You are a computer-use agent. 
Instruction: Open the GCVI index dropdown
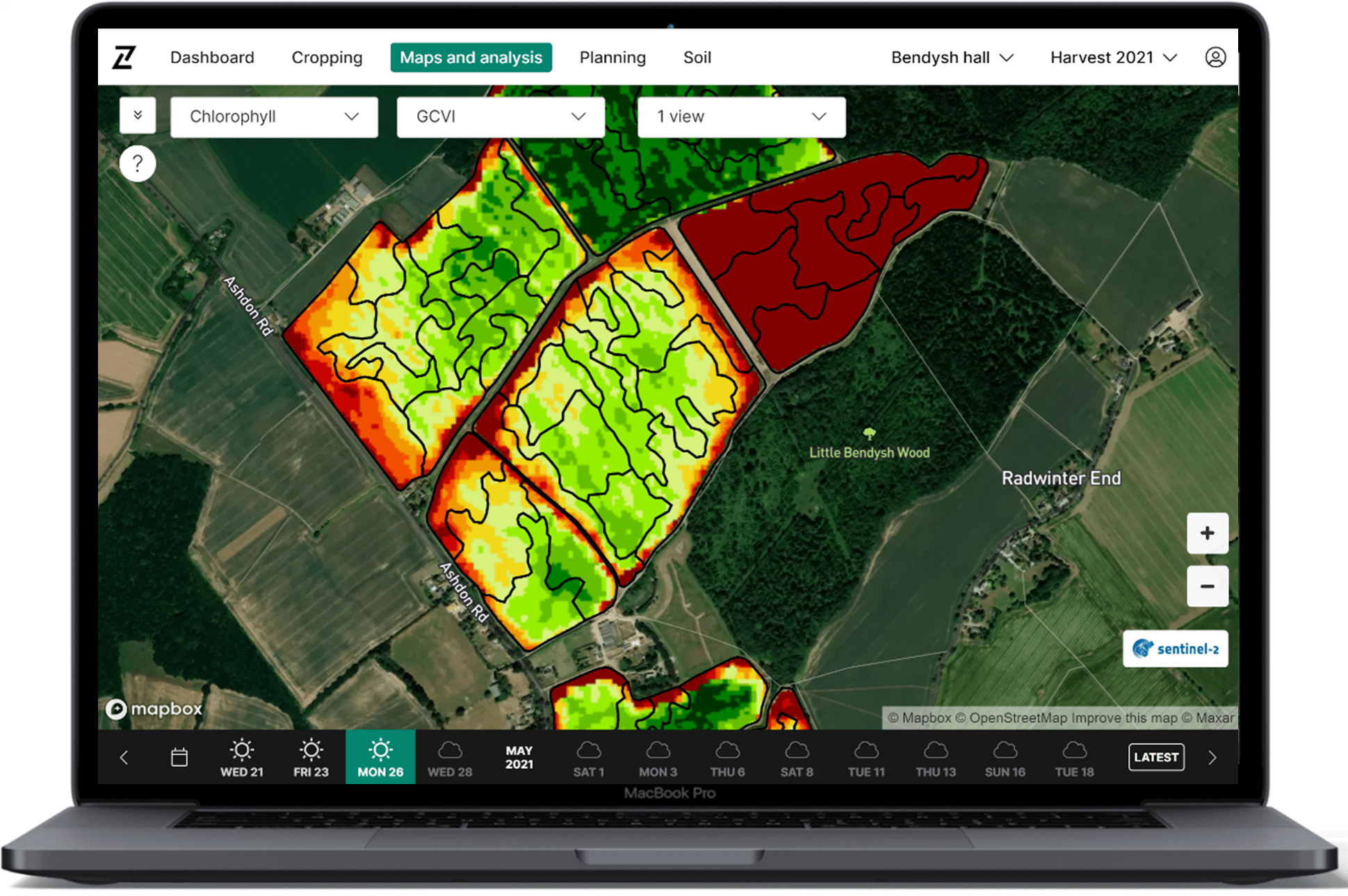pyautogui.click(x=501, y=117)
